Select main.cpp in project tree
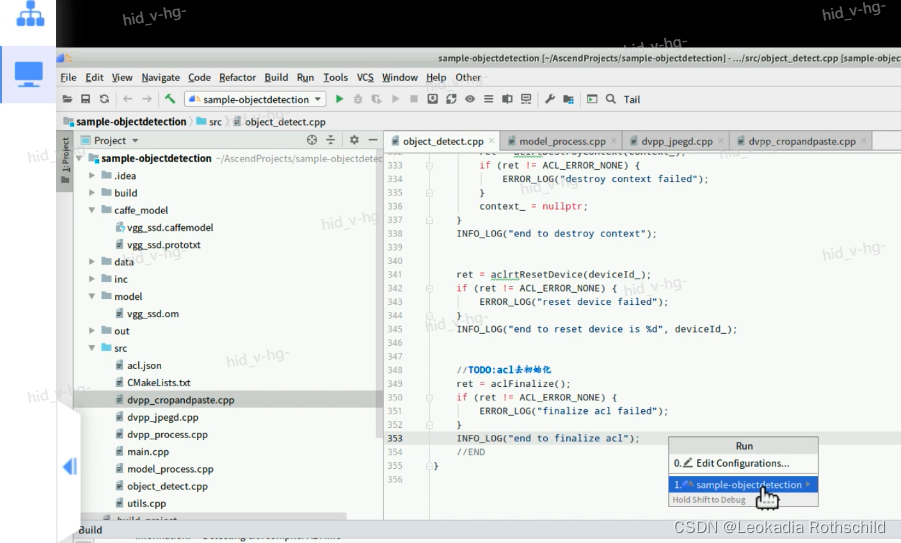The width and height of the screenshot is (901, 543). click(x=148, y=452)
